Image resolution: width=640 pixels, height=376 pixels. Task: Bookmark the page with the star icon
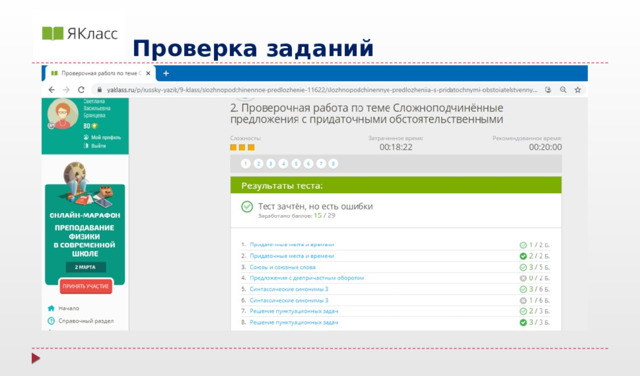[x=578, y=90]
